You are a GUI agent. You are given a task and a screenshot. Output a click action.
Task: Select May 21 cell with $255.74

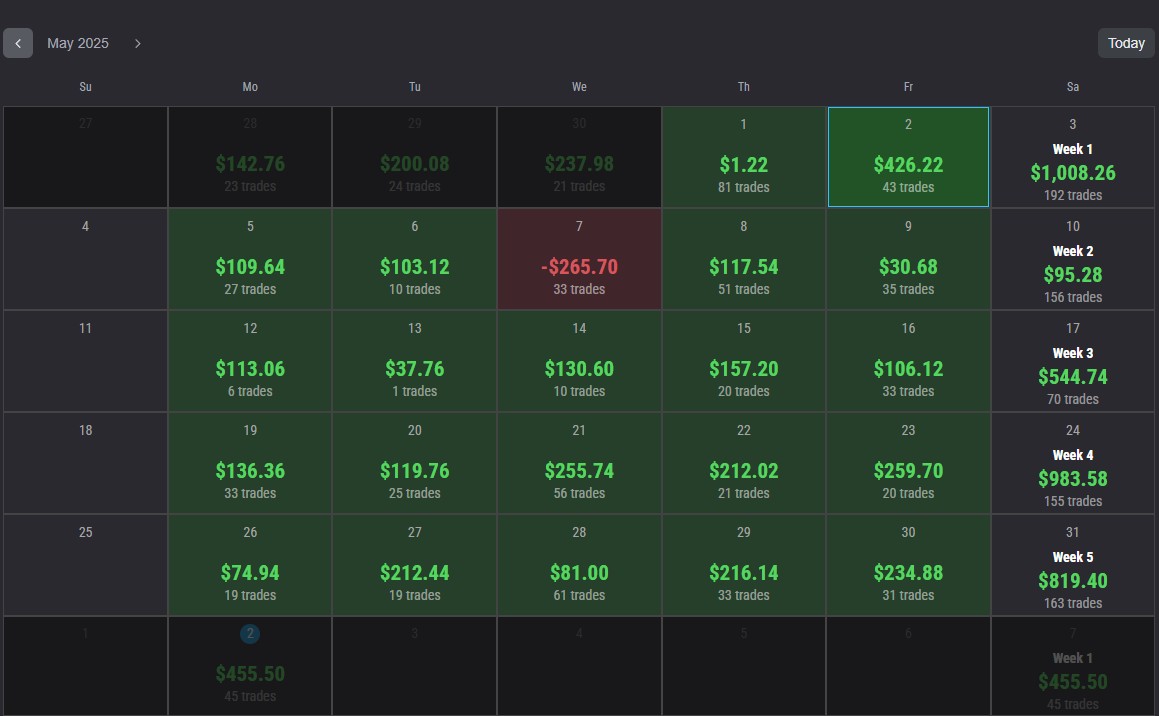pos(579,463)
